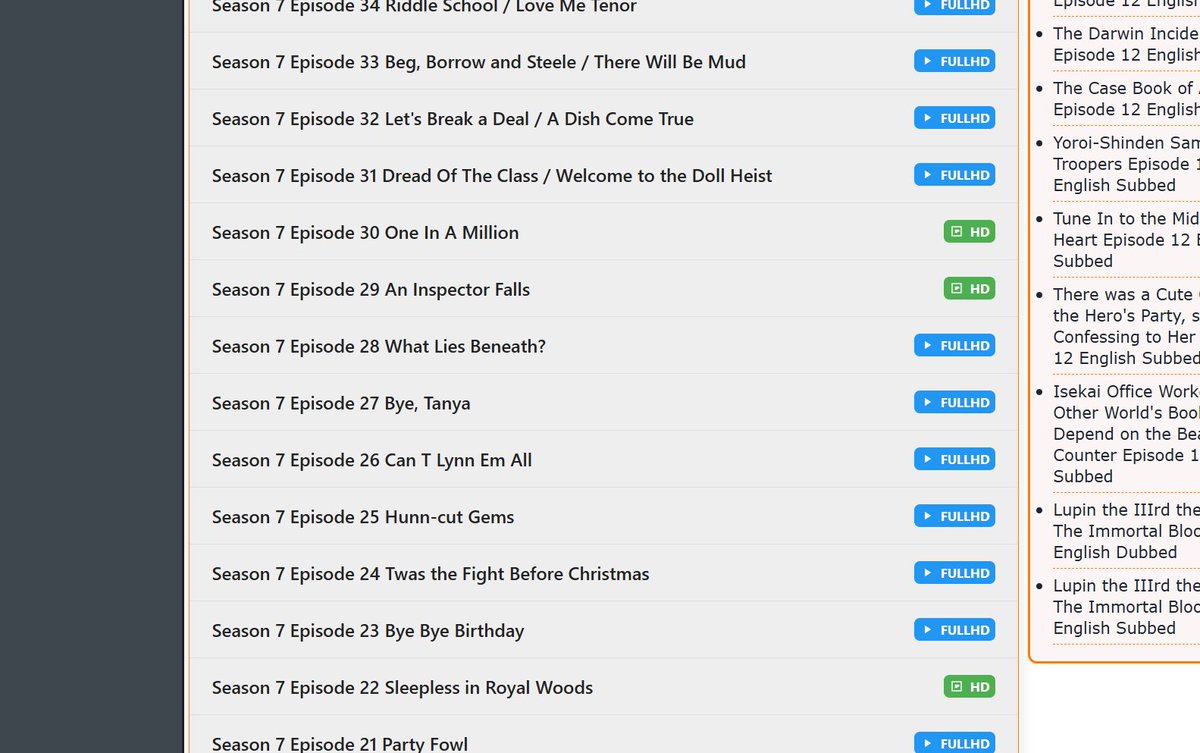
Task: Open The Case Book of sidebar link
Action: 1126,99
